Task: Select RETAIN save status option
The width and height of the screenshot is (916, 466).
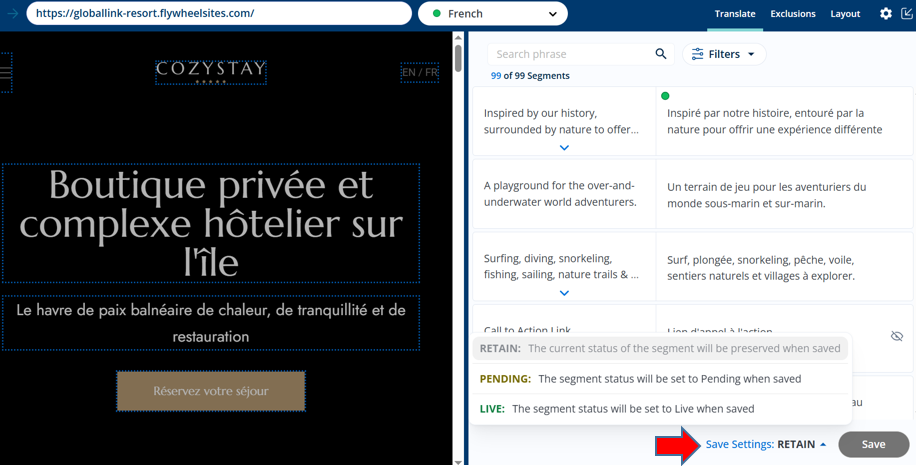Action: 661,349
